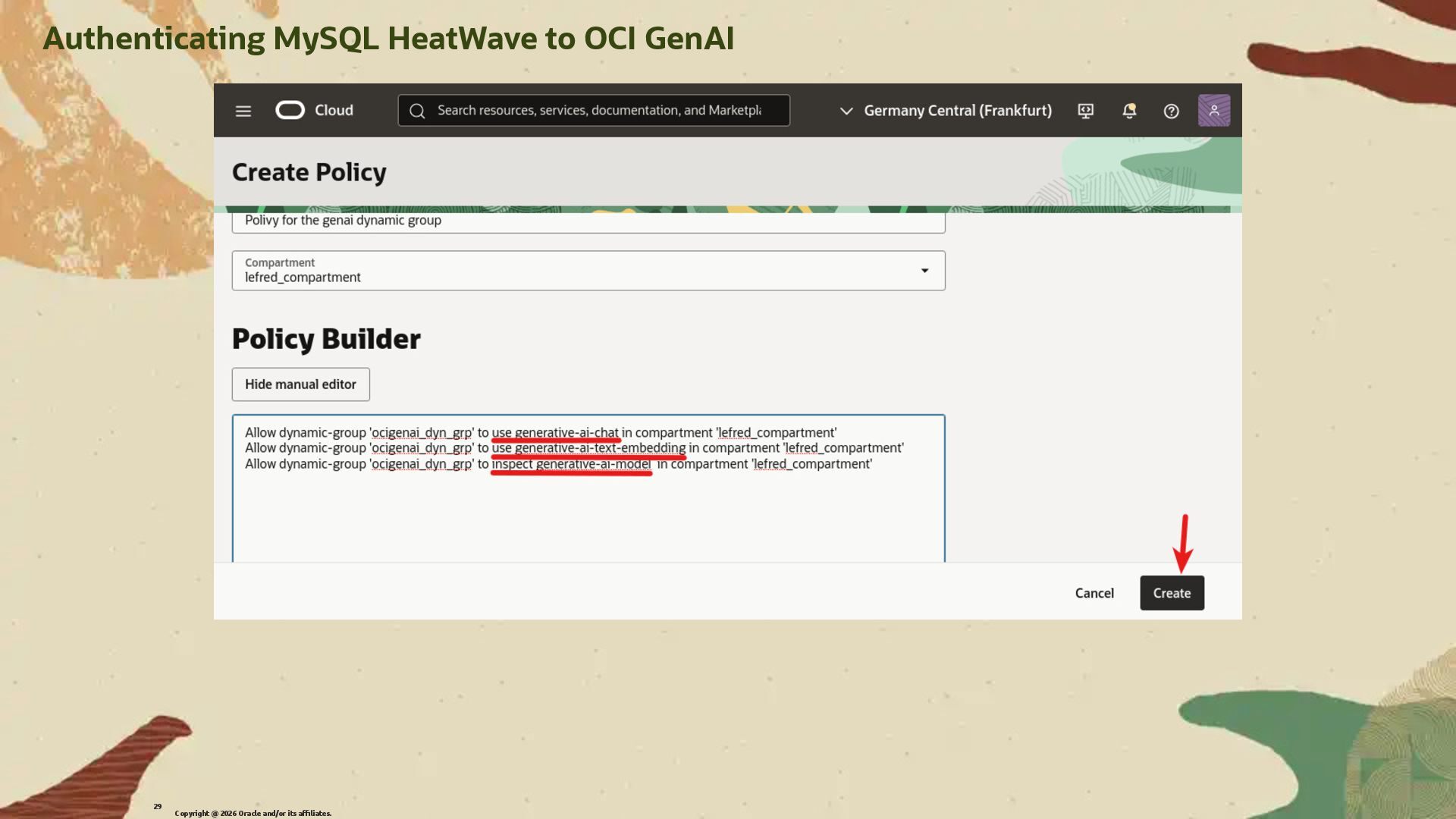The height and width of the screenshot is (819, 1456).
Task: Open the notifications bell
Action: pyautogui.click(x=1129, y=111)
